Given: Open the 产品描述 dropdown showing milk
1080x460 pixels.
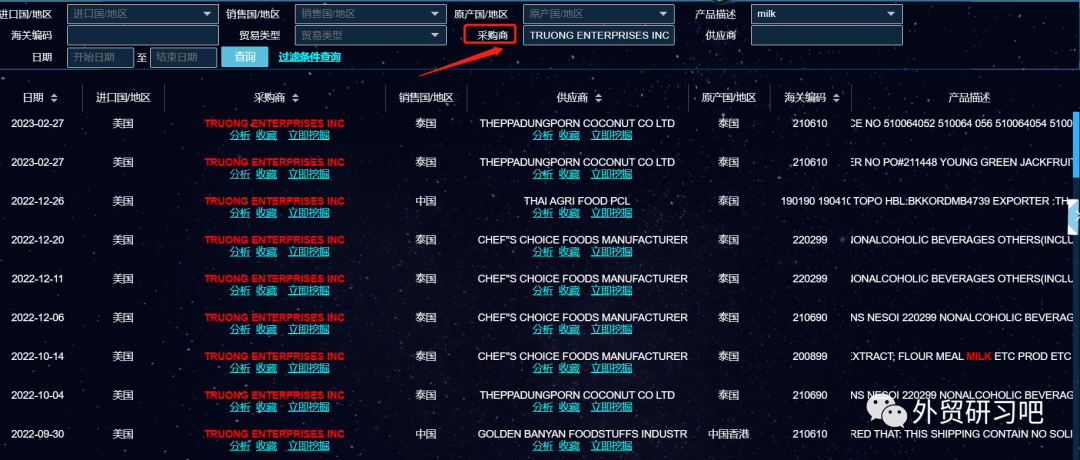Looking at the screenshot, I should 827,13.
